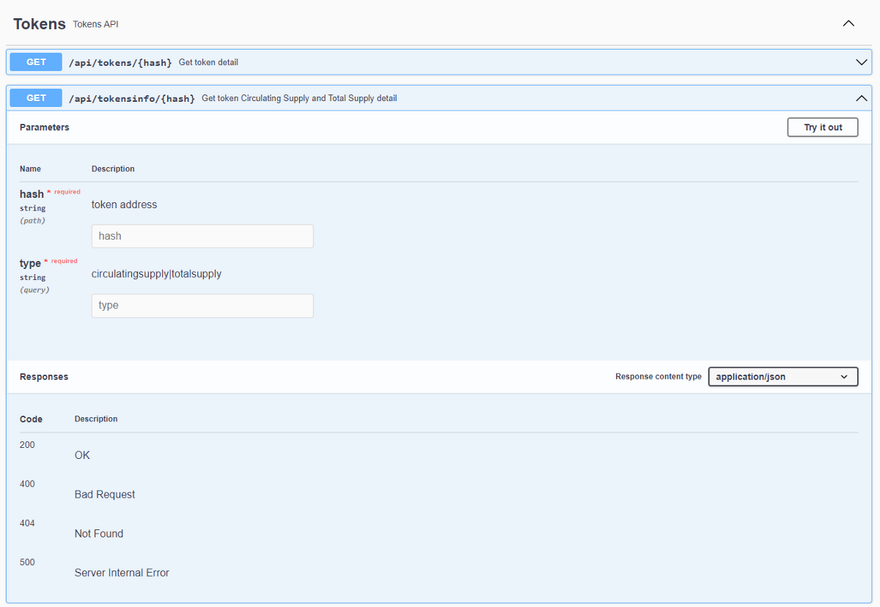Screen dimensions: 880x607
Task: Click the 500 Server Internal Error description
Action: coord(122,573)
